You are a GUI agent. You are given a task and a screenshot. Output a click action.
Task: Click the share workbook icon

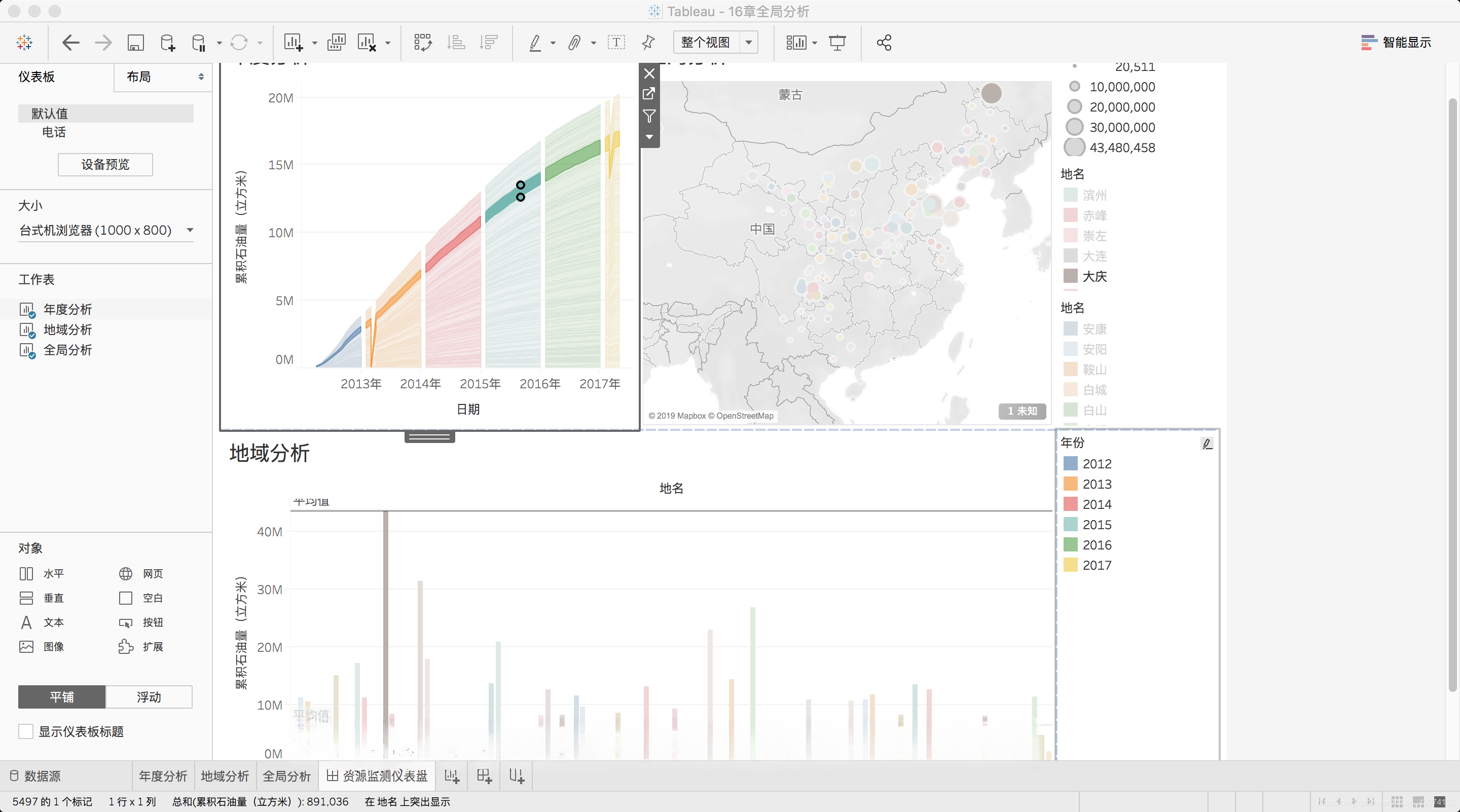(x=884, y=43)
